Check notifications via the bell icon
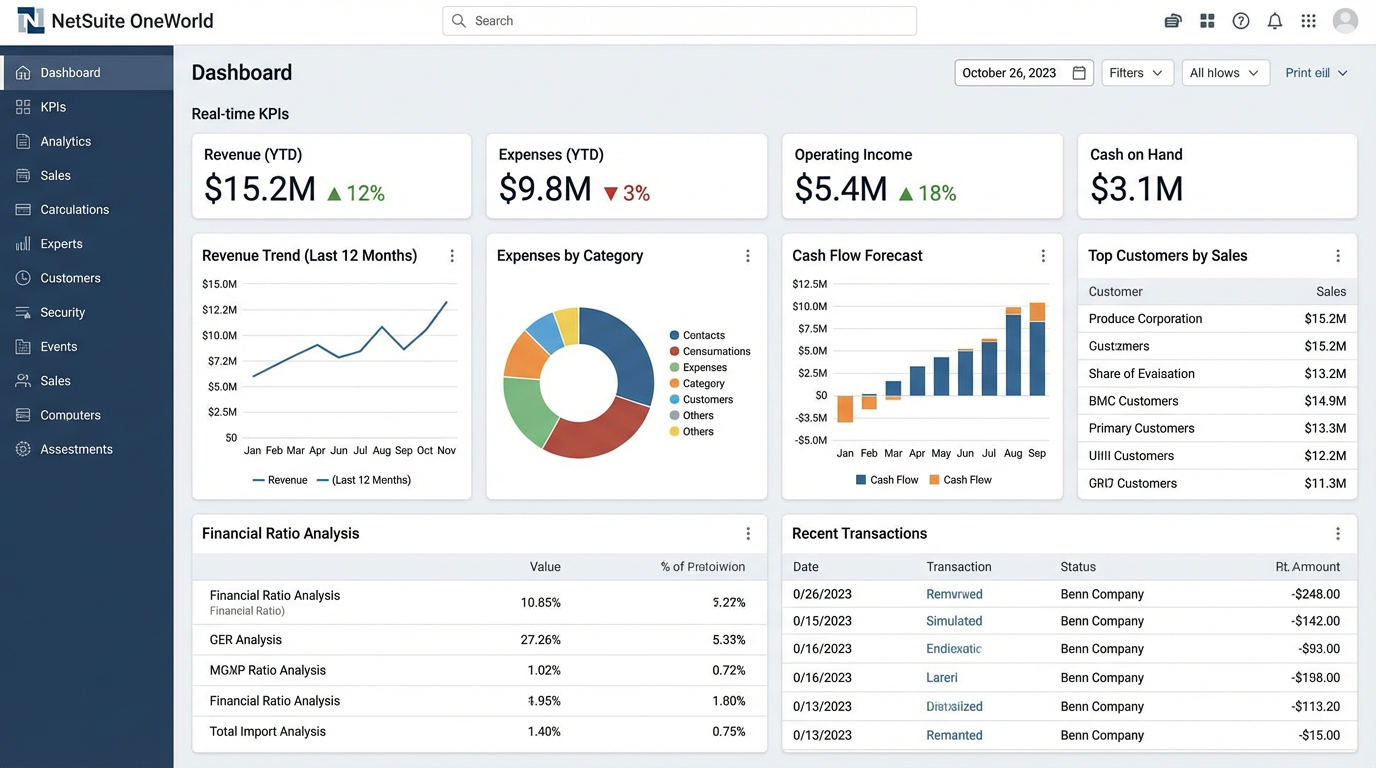 [1275, 20]
